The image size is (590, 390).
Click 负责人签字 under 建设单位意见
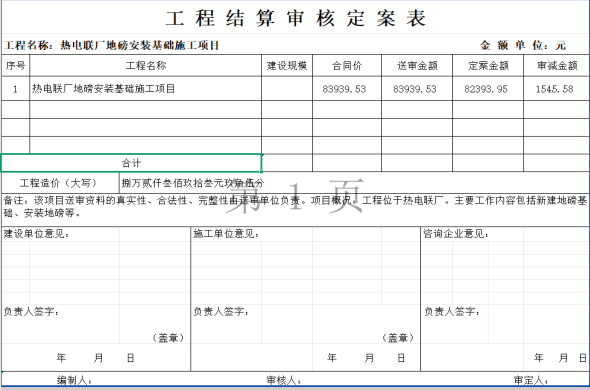pyautogui.click(x=31, y=312)
